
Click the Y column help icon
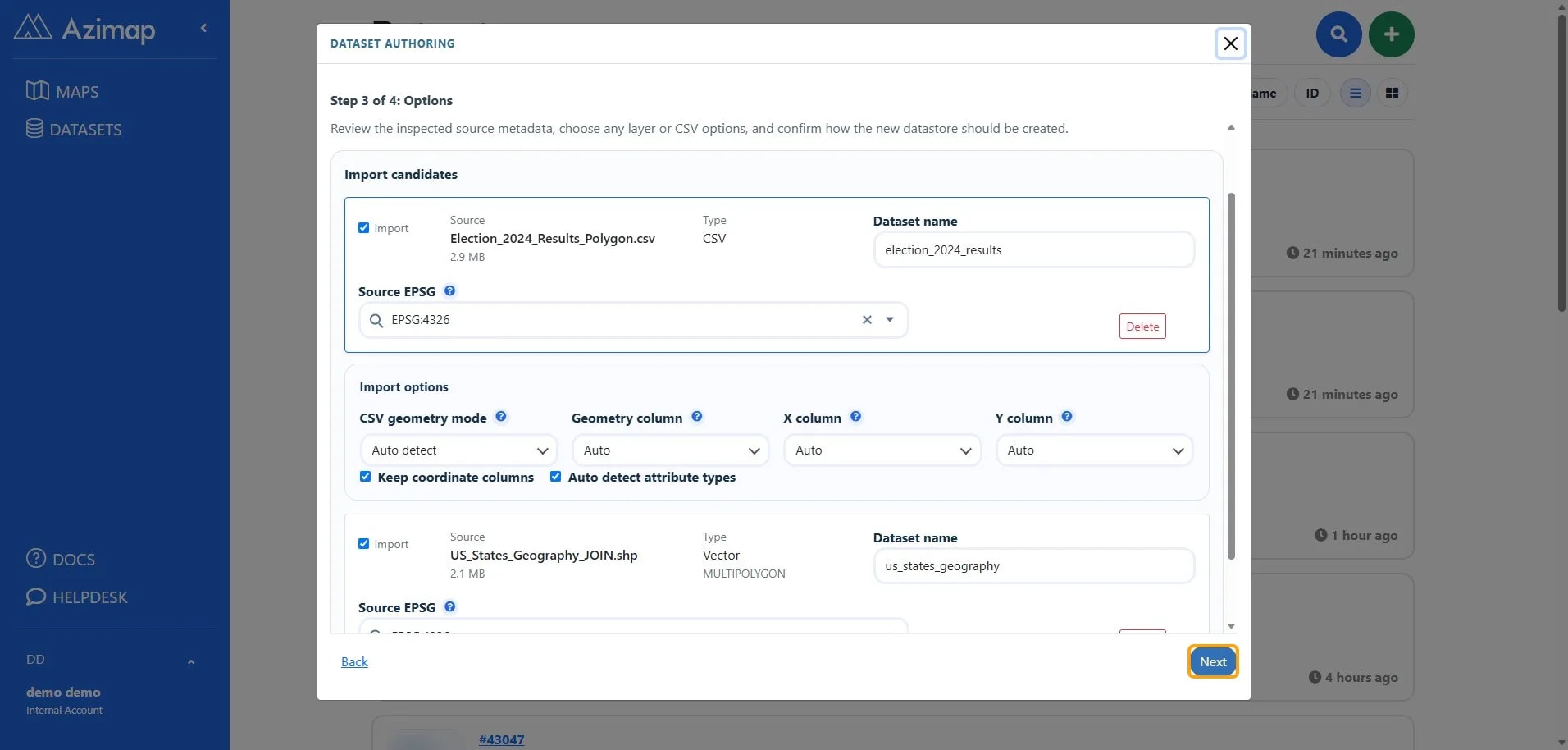(1067, 417)
